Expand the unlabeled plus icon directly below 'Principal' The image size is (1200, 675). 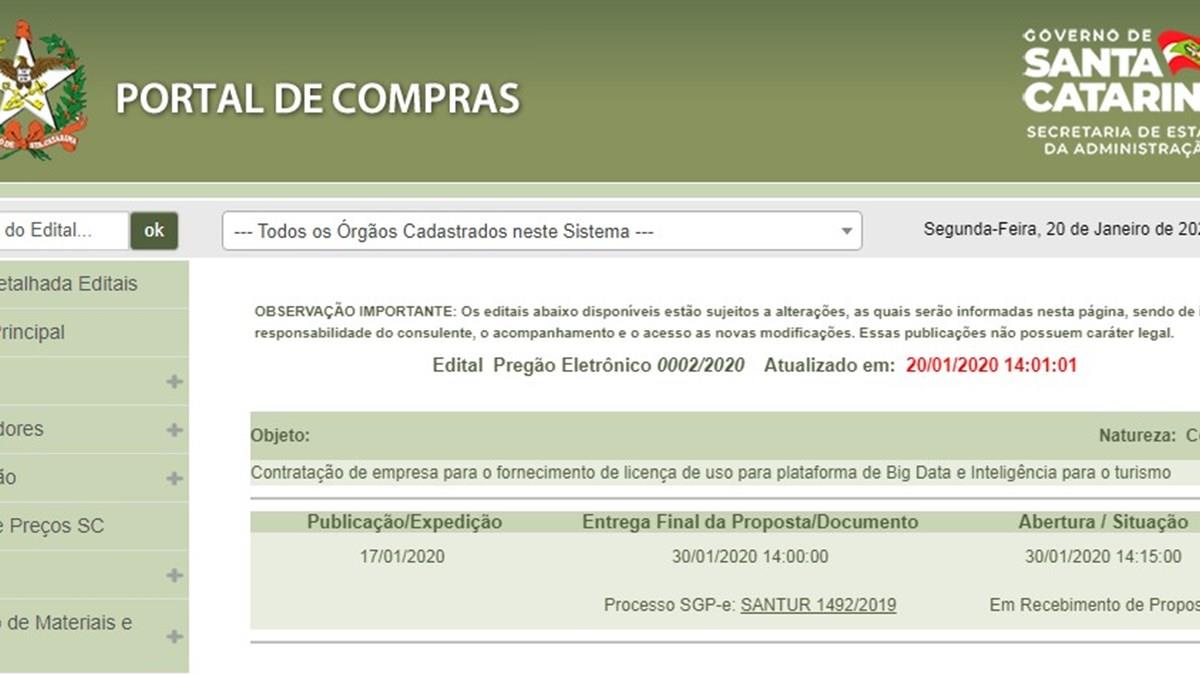click(x=175, y=382)
